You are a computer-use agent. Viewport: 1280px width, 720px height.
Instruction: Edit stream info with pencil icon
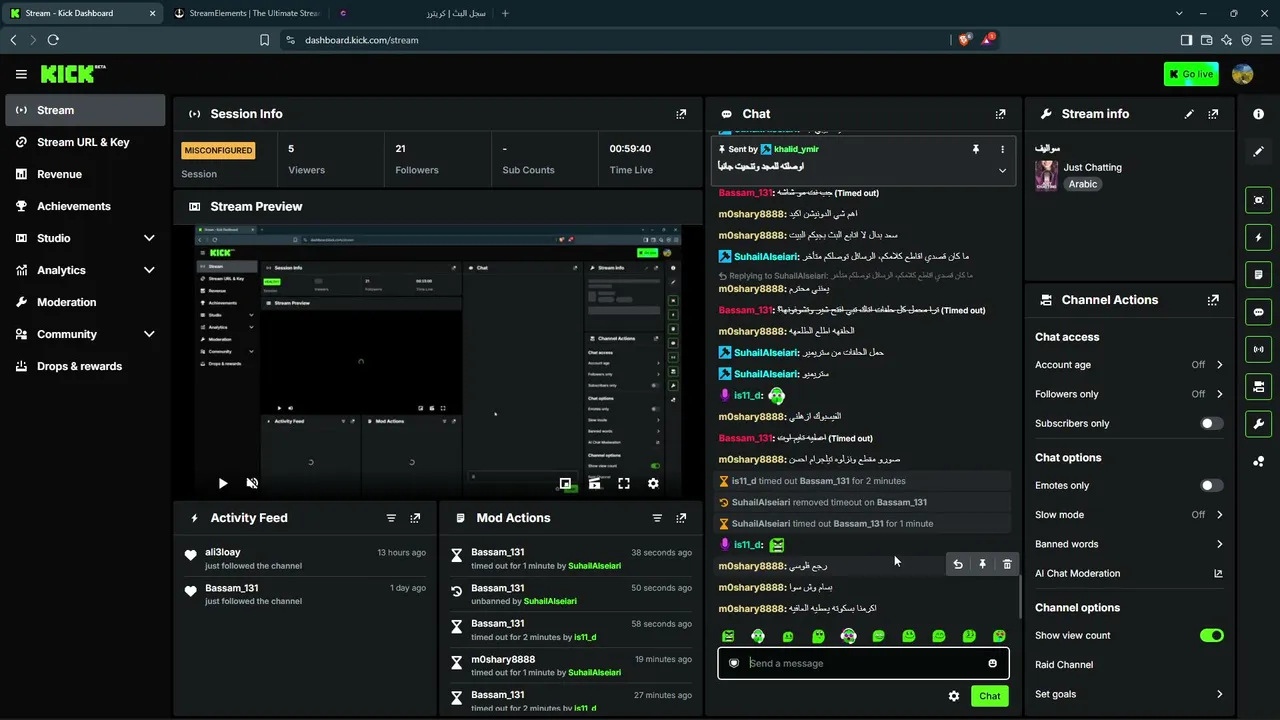(1189, 114)
